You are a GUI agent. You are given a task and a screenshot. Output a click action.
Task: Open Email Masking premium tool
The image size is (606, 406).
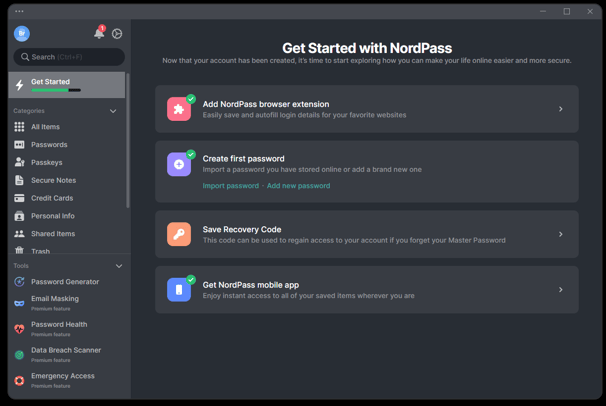55,303
